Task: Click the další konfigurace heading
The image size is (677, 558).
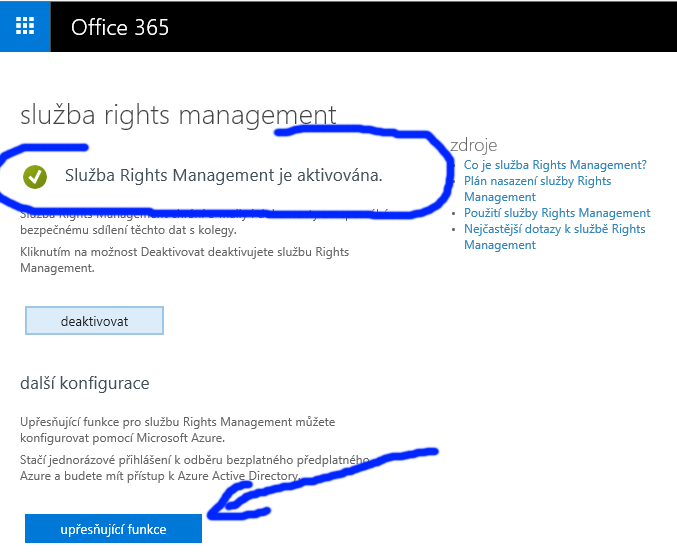Action: [85, 383]
